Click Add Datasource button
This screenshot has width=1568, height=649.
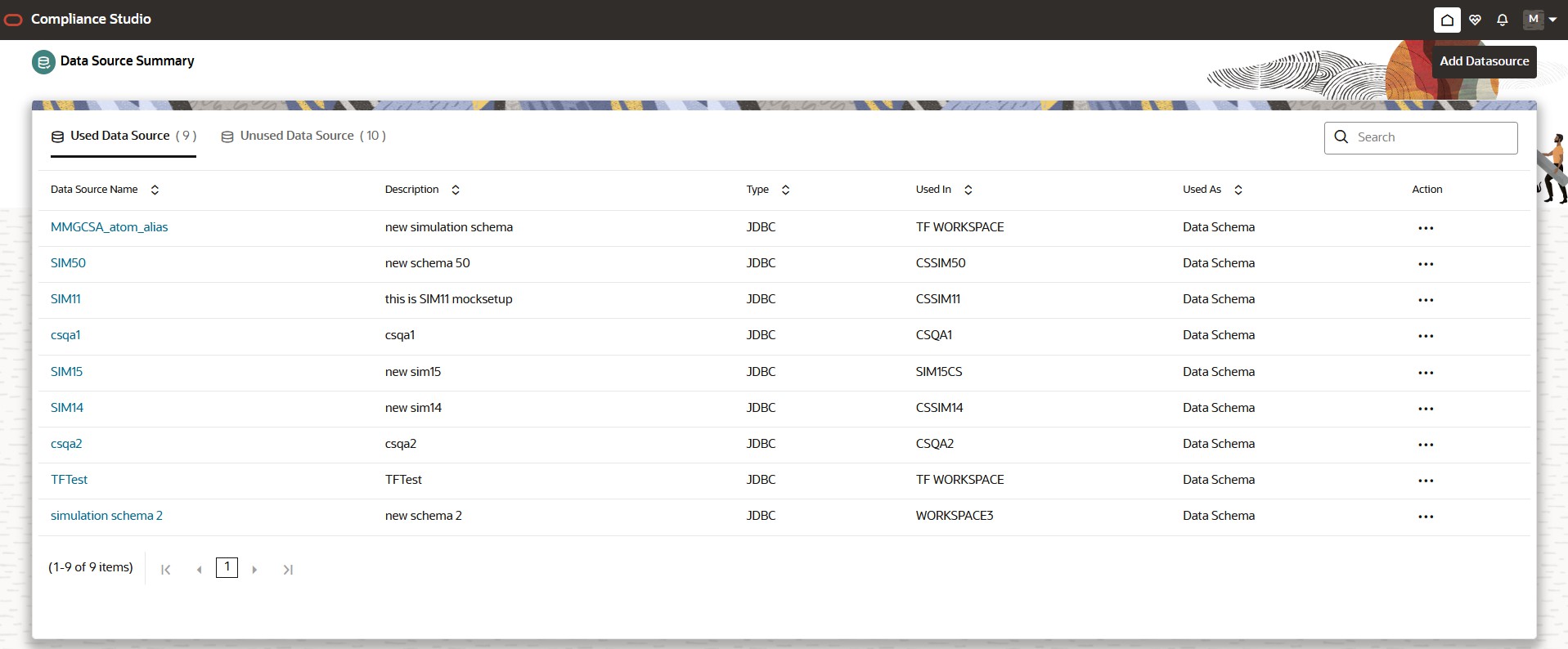click(1484, 61)
